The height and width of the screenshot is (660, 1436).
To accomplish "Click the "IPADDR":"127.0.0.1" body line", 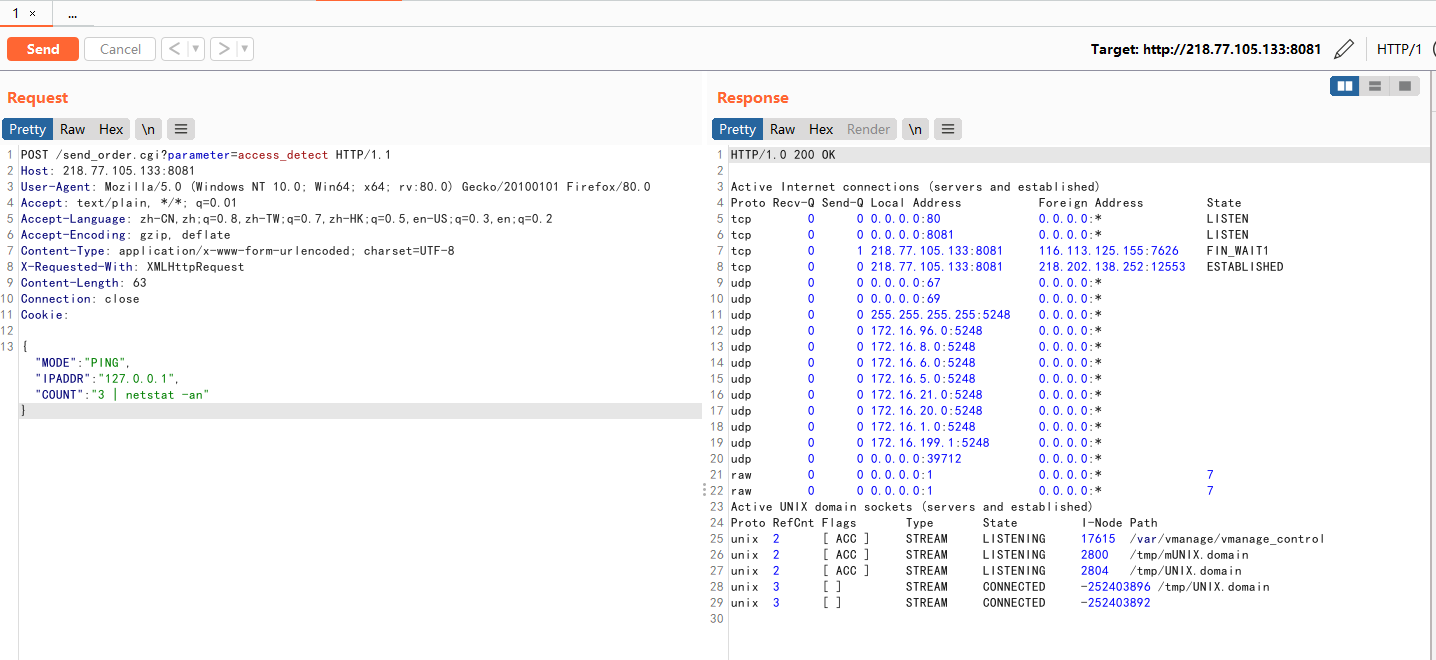I will [x=108, y=379].
